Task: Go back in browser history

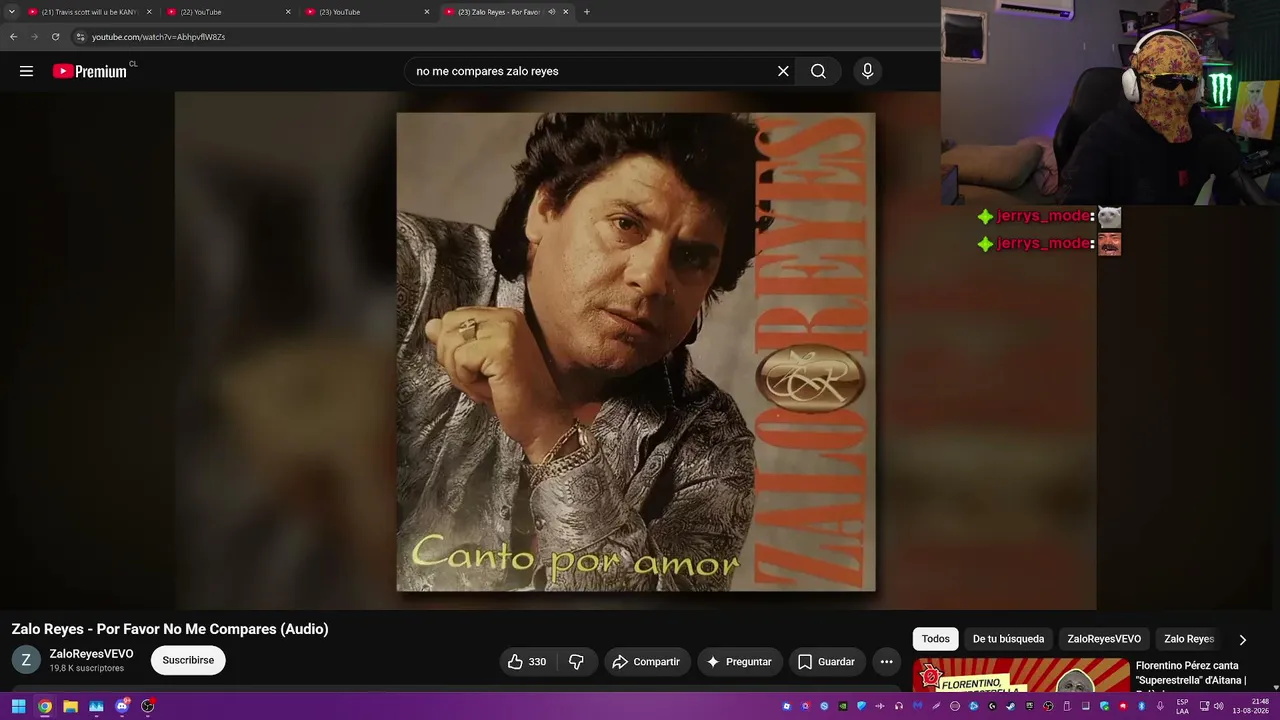Action: (13, 37)
